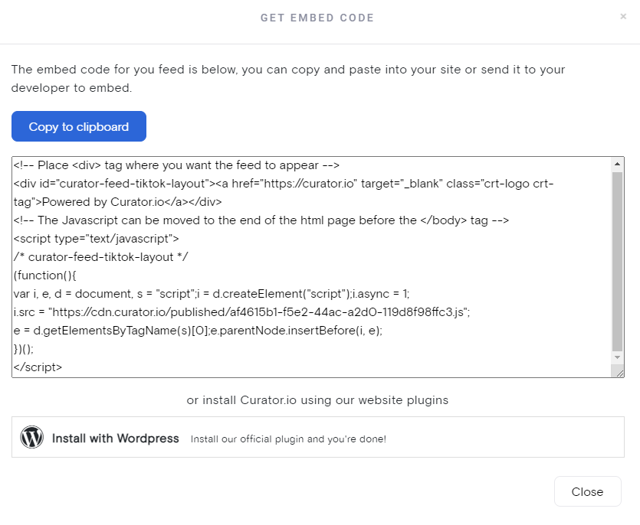Click 'Powered by Curator.io' text in code

pyautogui.click(x=103, y=202)
